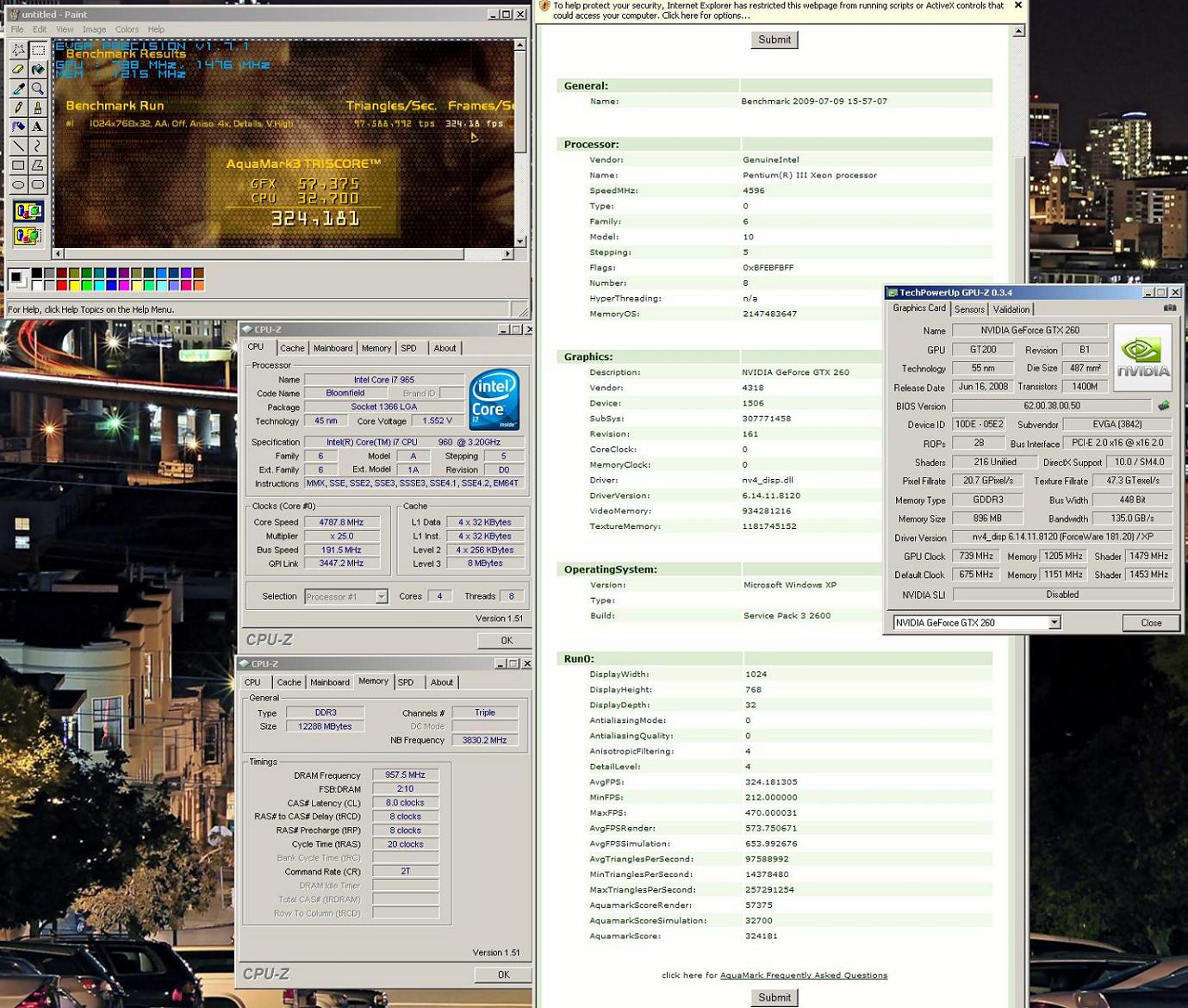Click the security shield icon in the IE information bar
The image size is (1188, 1008).
point(544,6)
